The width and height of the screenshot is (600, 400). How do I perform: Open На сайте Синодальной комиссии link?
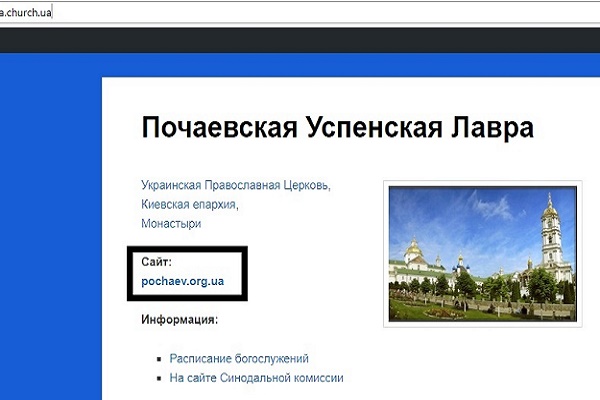(x=256, y=378)
